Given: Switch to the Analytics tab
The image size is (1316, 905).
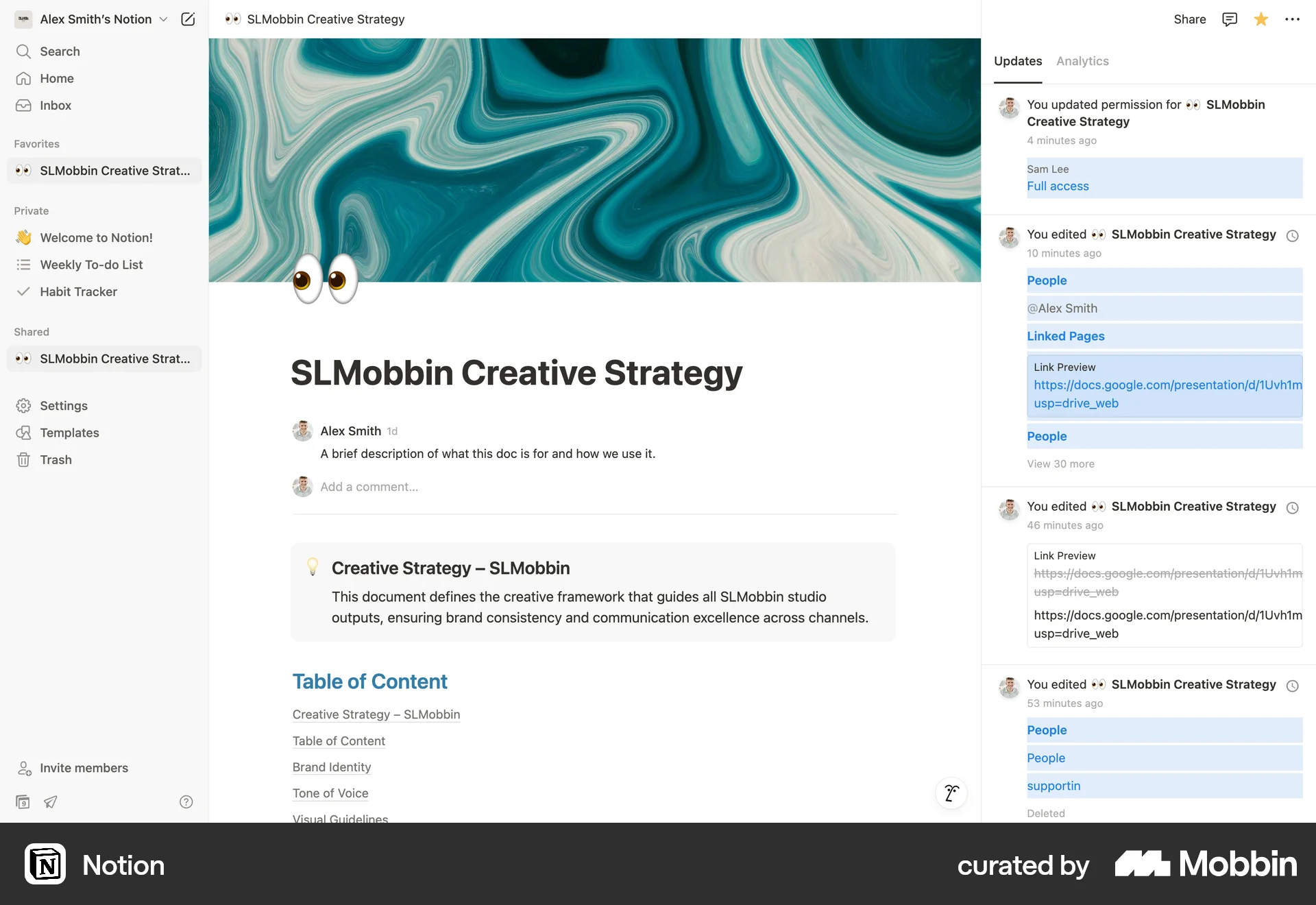Looking at the screenshot, I should coord(1082,61).
